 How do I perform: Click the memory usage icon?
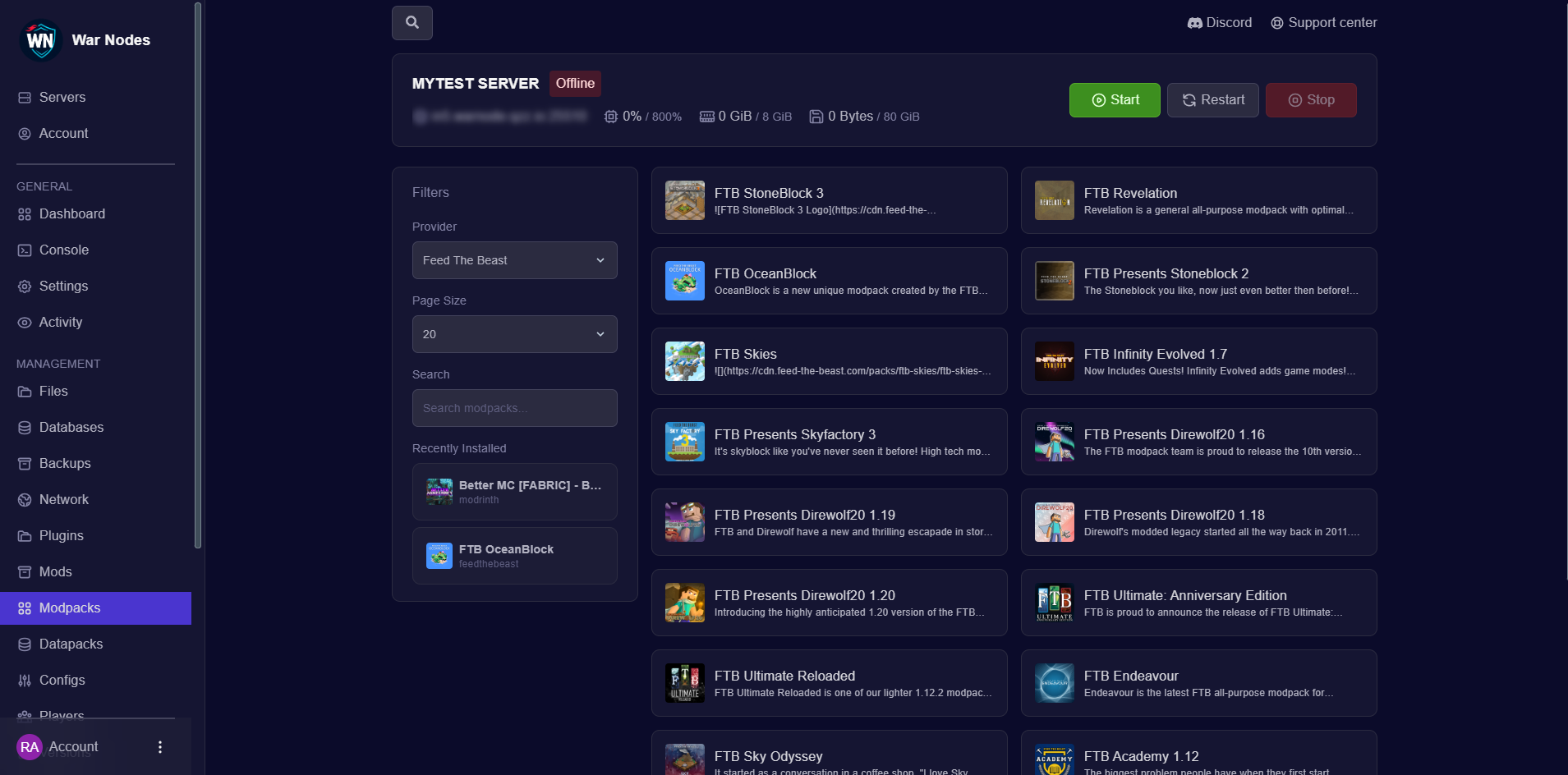click(707, 117)
